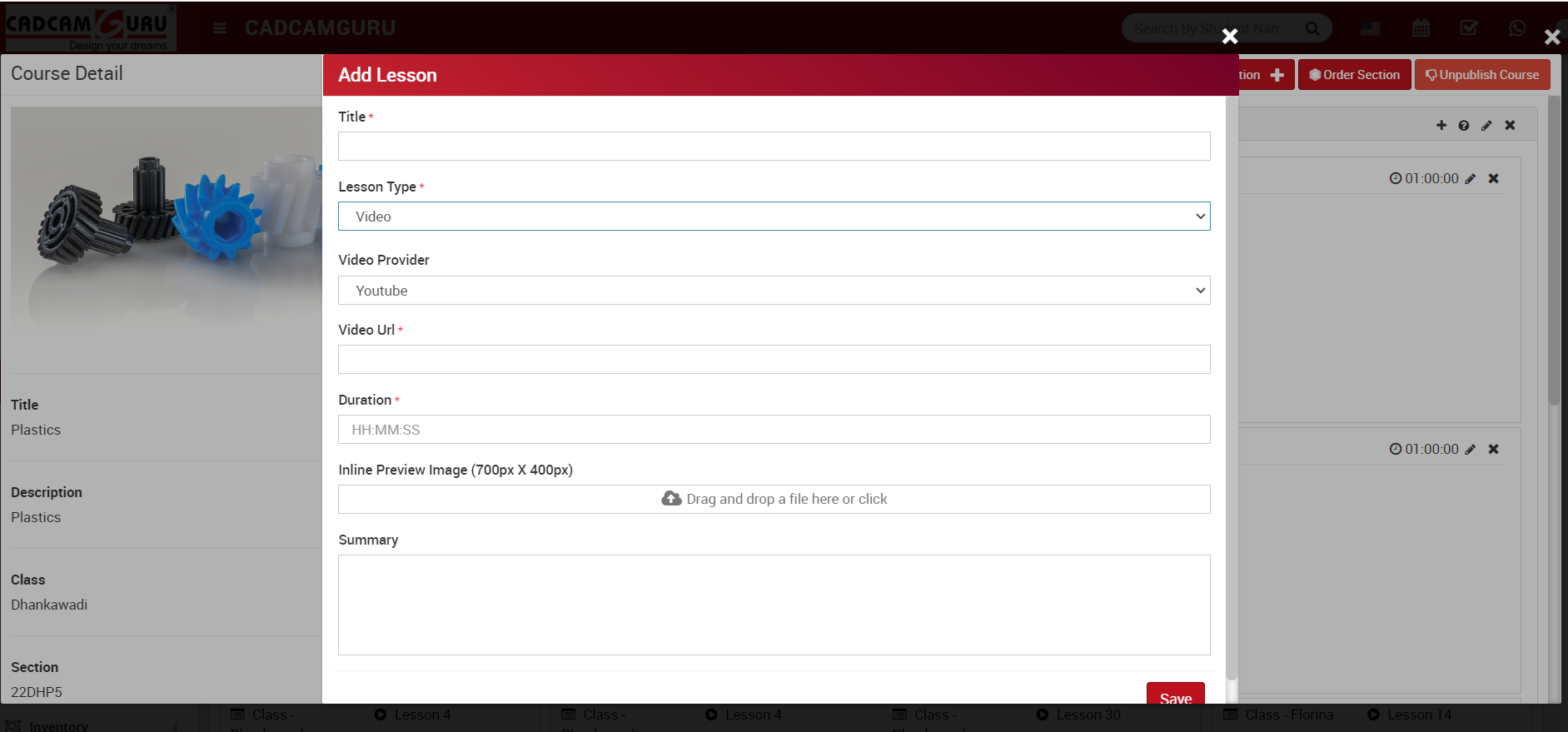Viewport: 1568px width, 732px height.
Task: Delete the first 01:00:00 lesson
Action: coord(1494,178)
